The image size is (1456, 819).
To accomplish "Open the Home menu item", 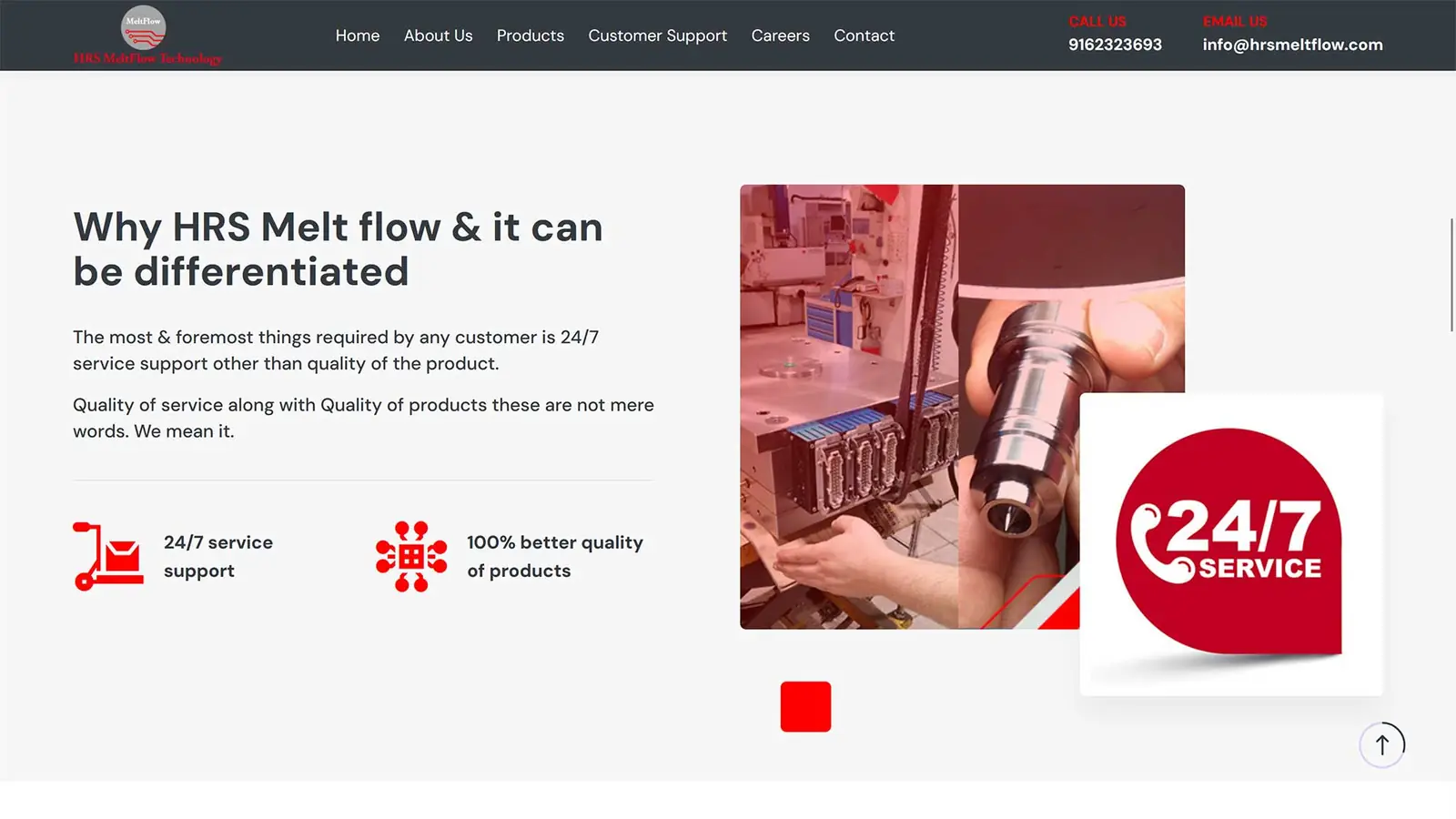I will tap(358, 35).
